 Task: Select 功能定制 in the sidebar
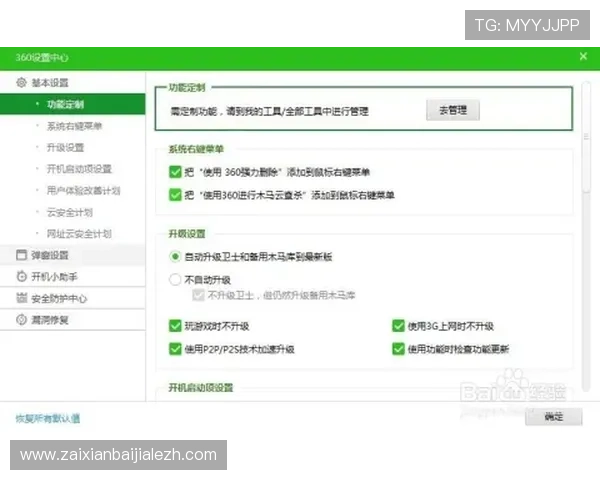point(73,104)
